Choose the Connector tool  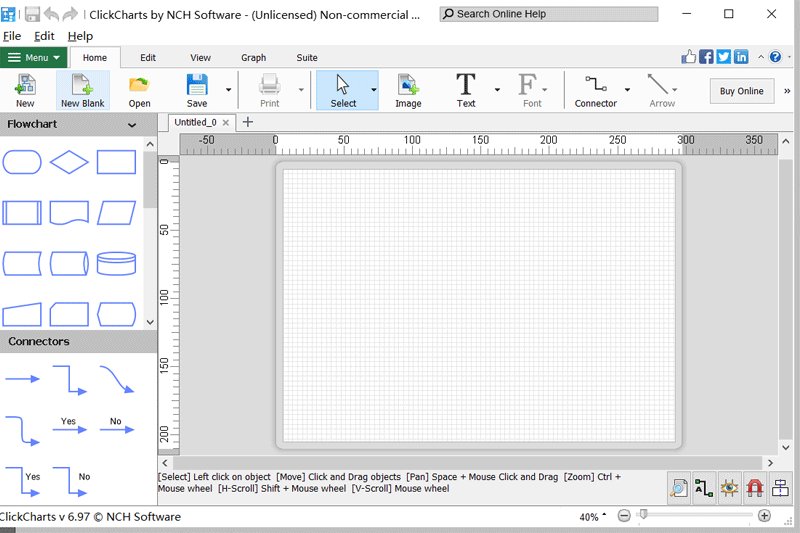595,90
